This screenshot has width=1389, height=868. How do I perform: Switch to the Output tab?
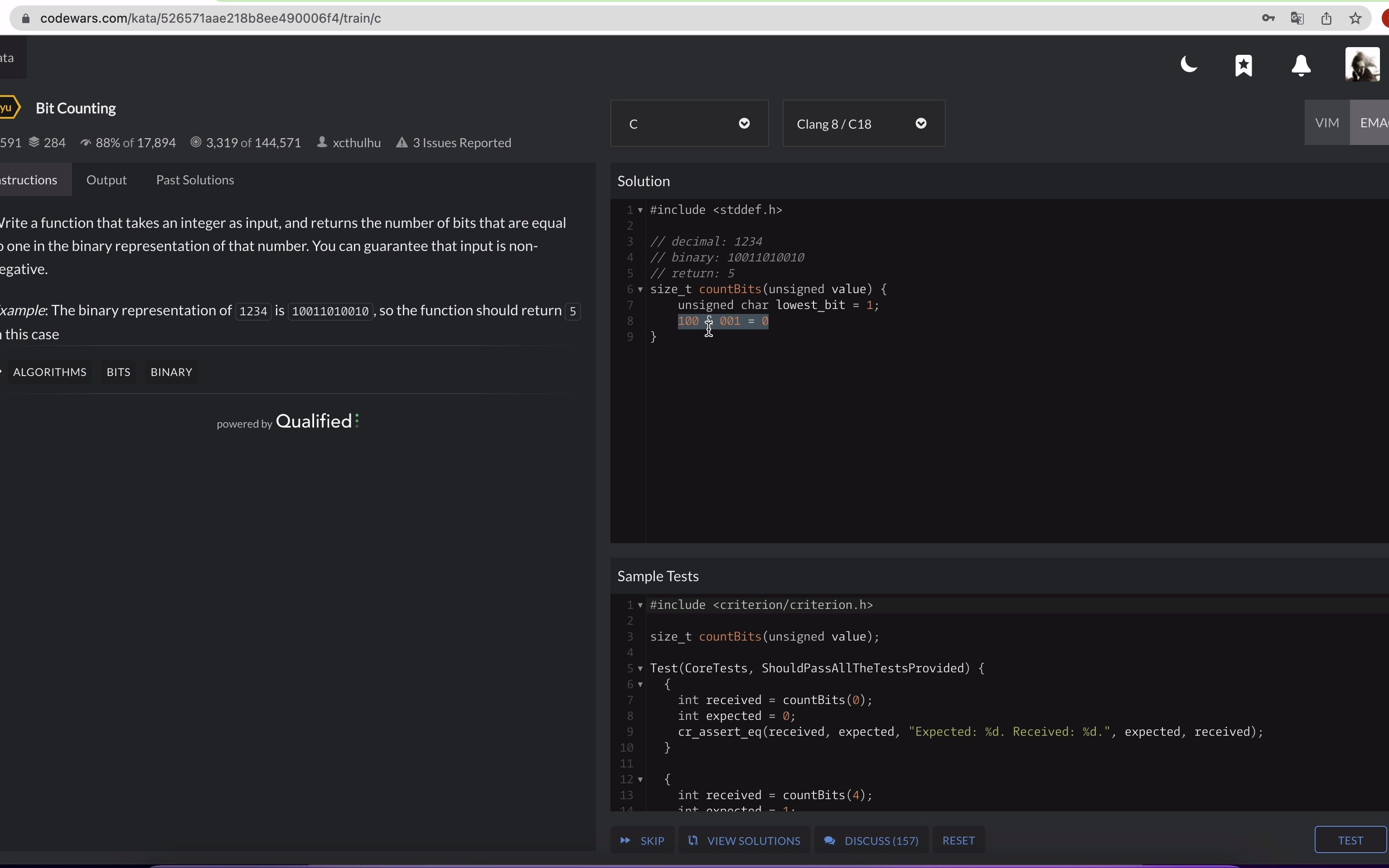point(106,180)
